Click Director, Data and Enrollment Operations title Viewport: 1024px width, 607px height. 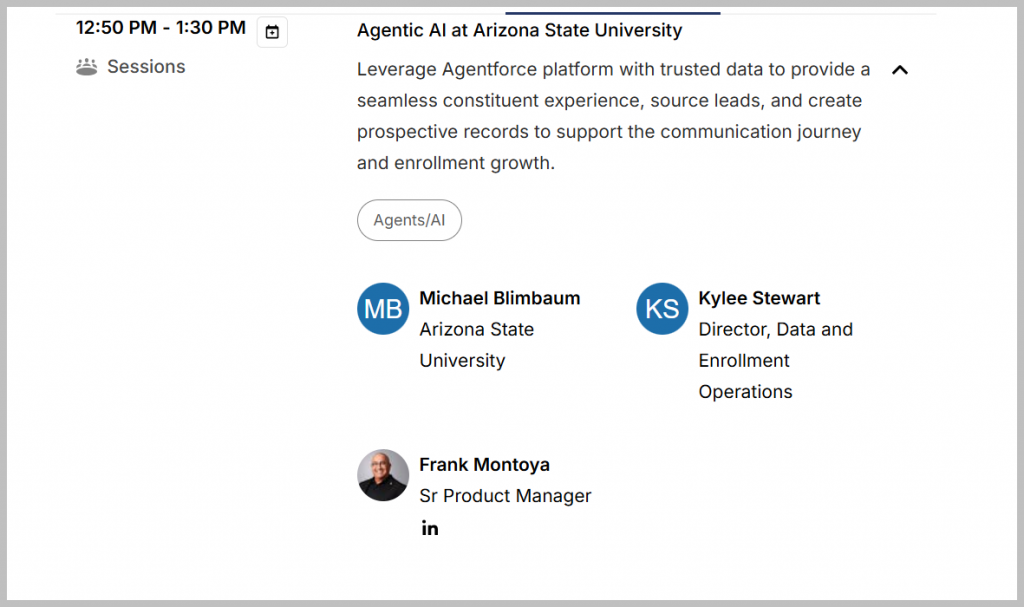tap(775, 360)
